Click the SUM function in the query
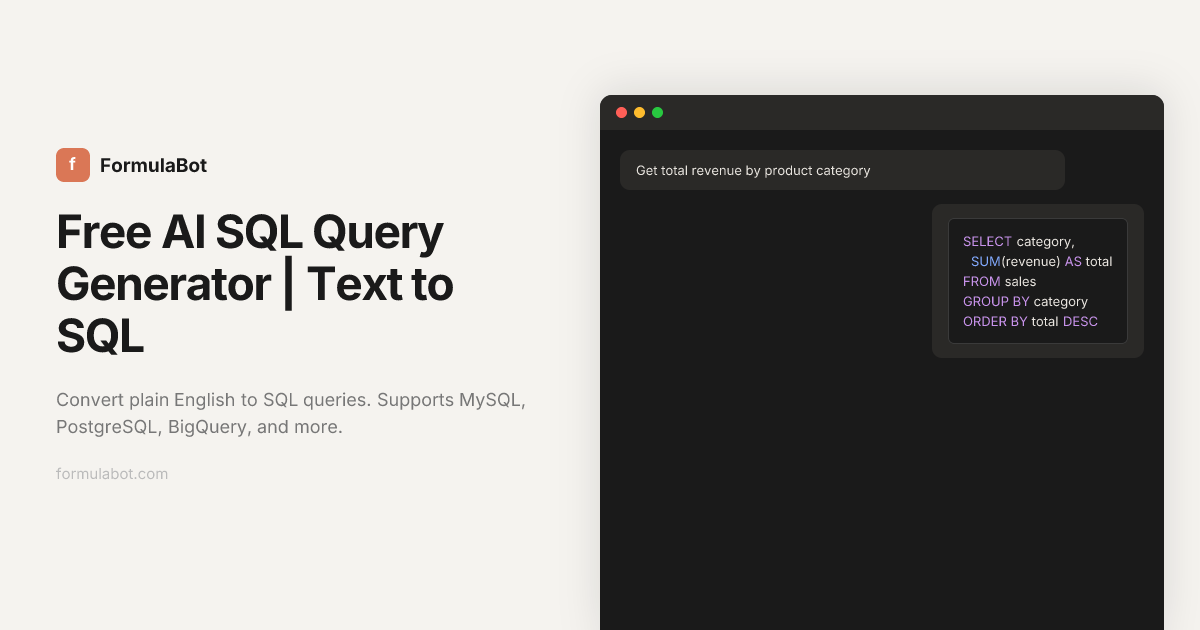This screenshot has width=1200, height=630. point(985,262)
